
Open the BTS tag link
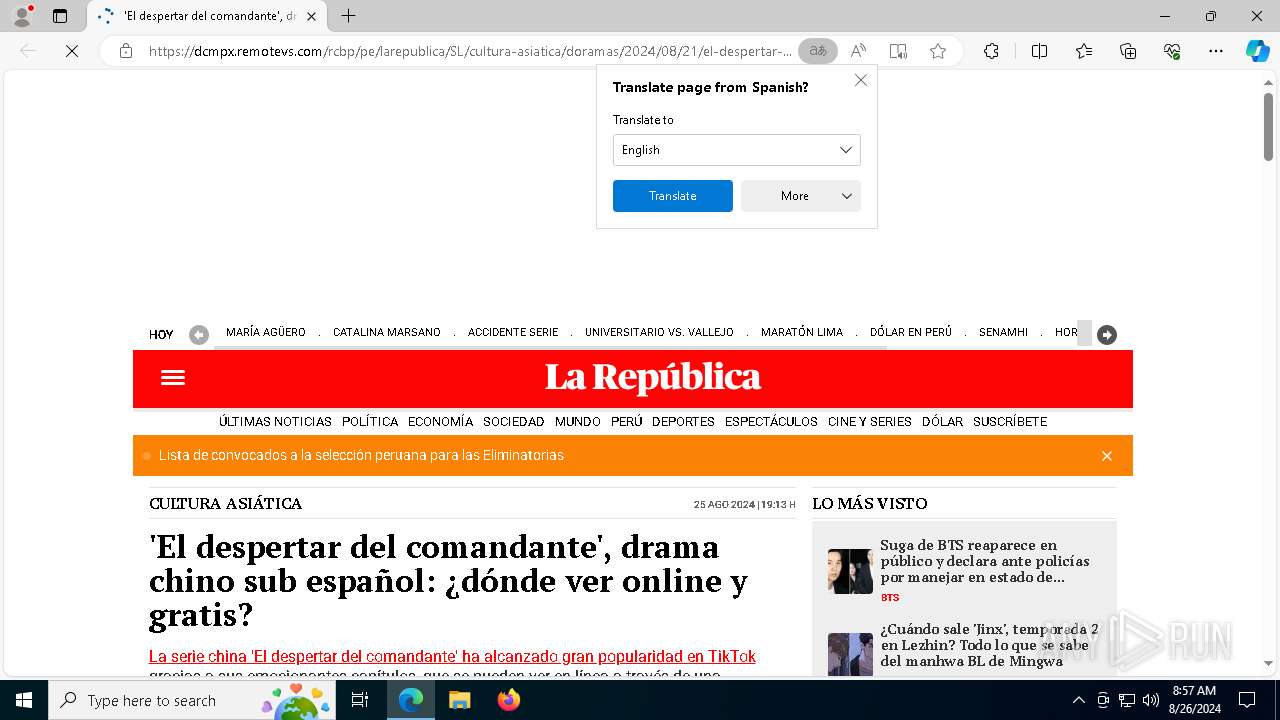[890, 598]
